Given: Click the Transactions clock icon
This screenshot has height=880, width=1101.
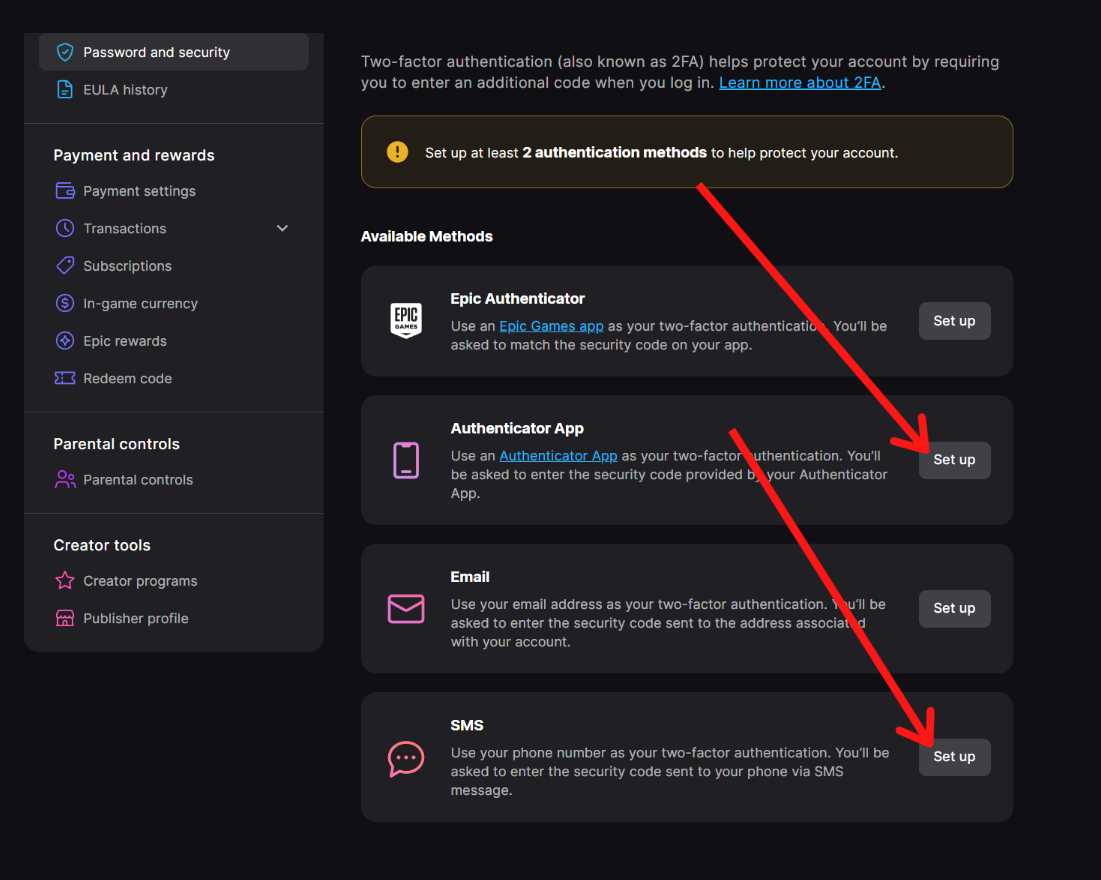Looking at the screenshot, I should tap(65, 228).
